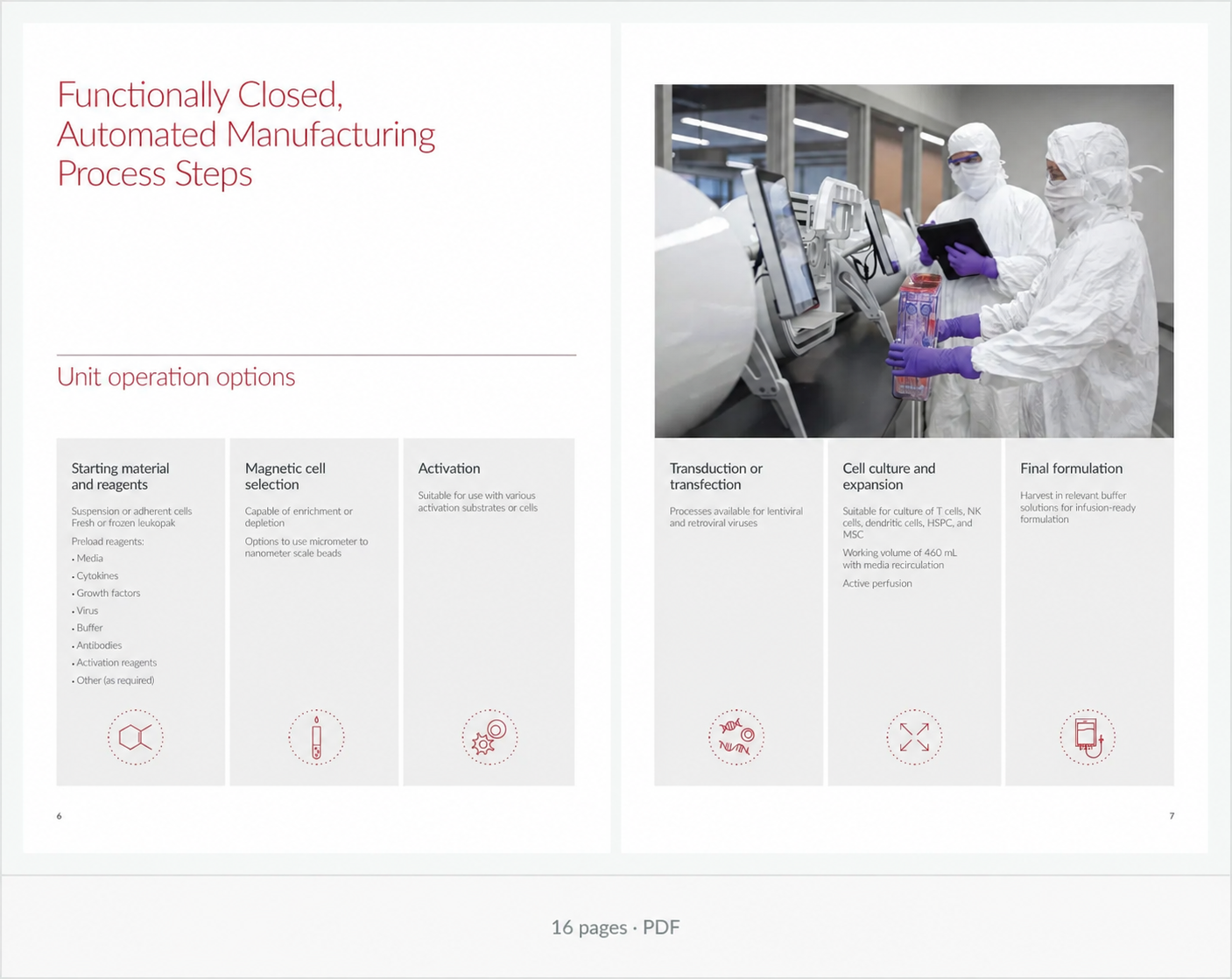Click the test tube icon under Magnetic cell selection
The image size is (1232, 979).
click(316, 737)
